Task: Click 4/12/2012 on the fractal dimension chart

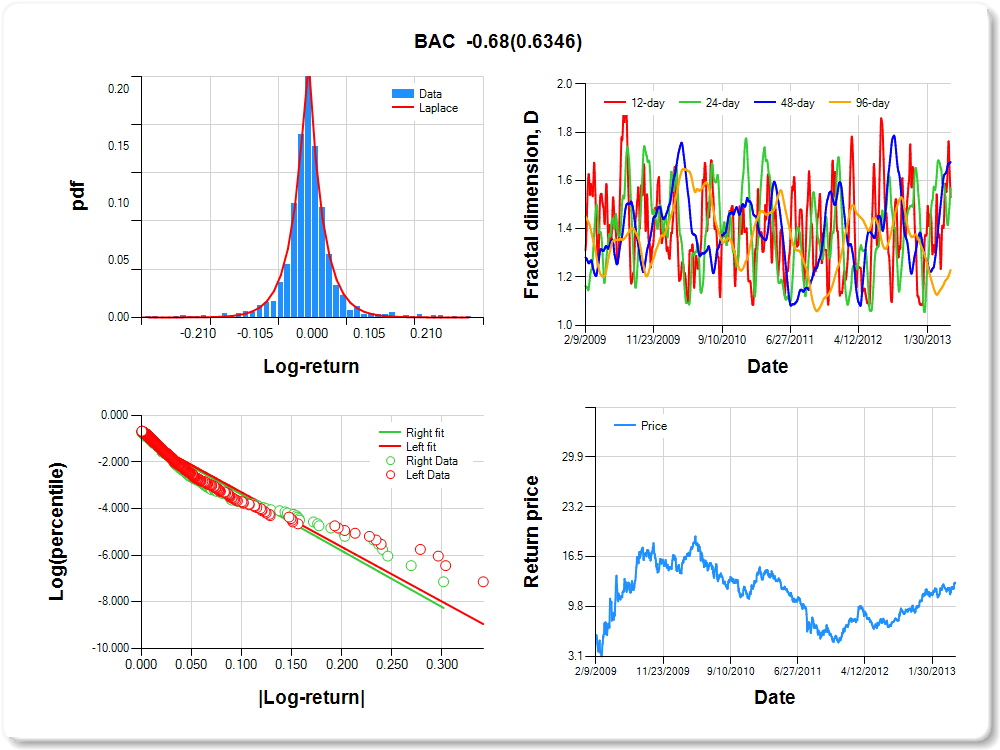Action: [858, 339]
